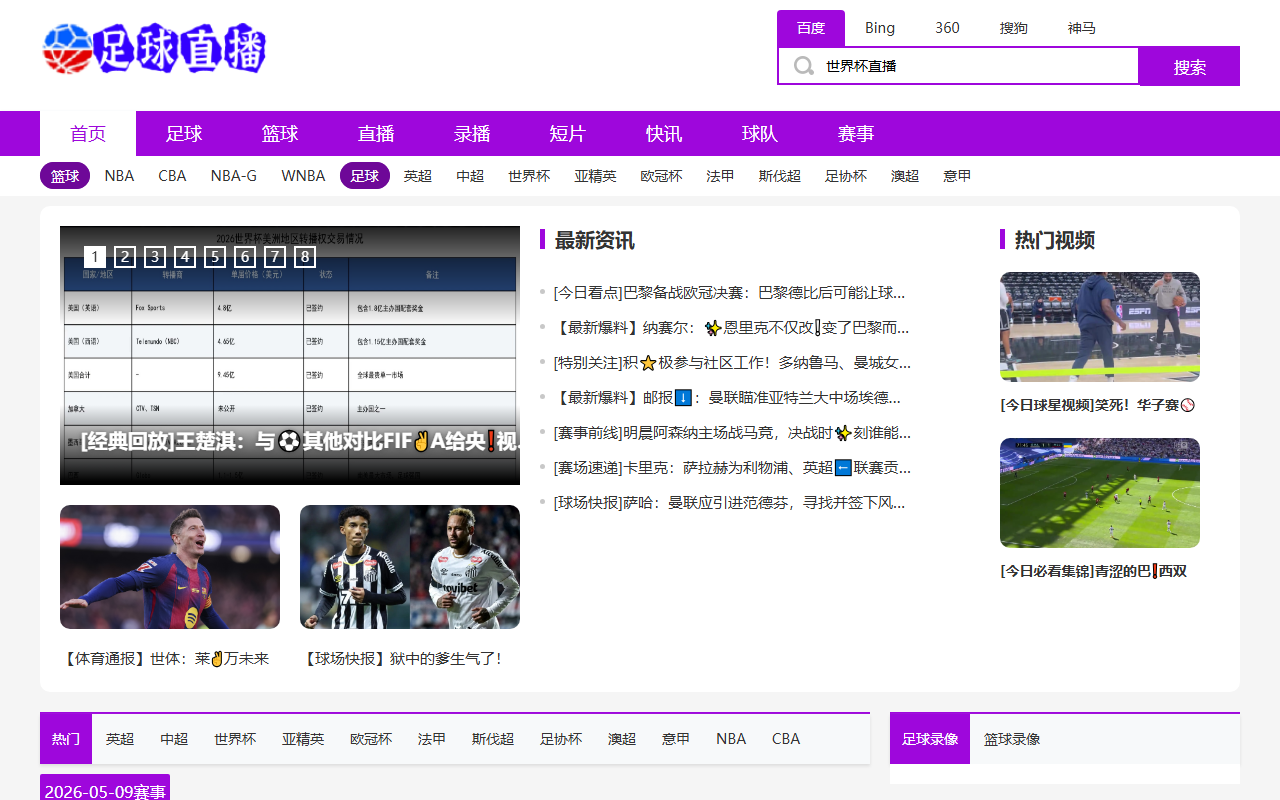Select carousel slide number 1
This screenshot has height=800, width=1280.
pos(94,257)
